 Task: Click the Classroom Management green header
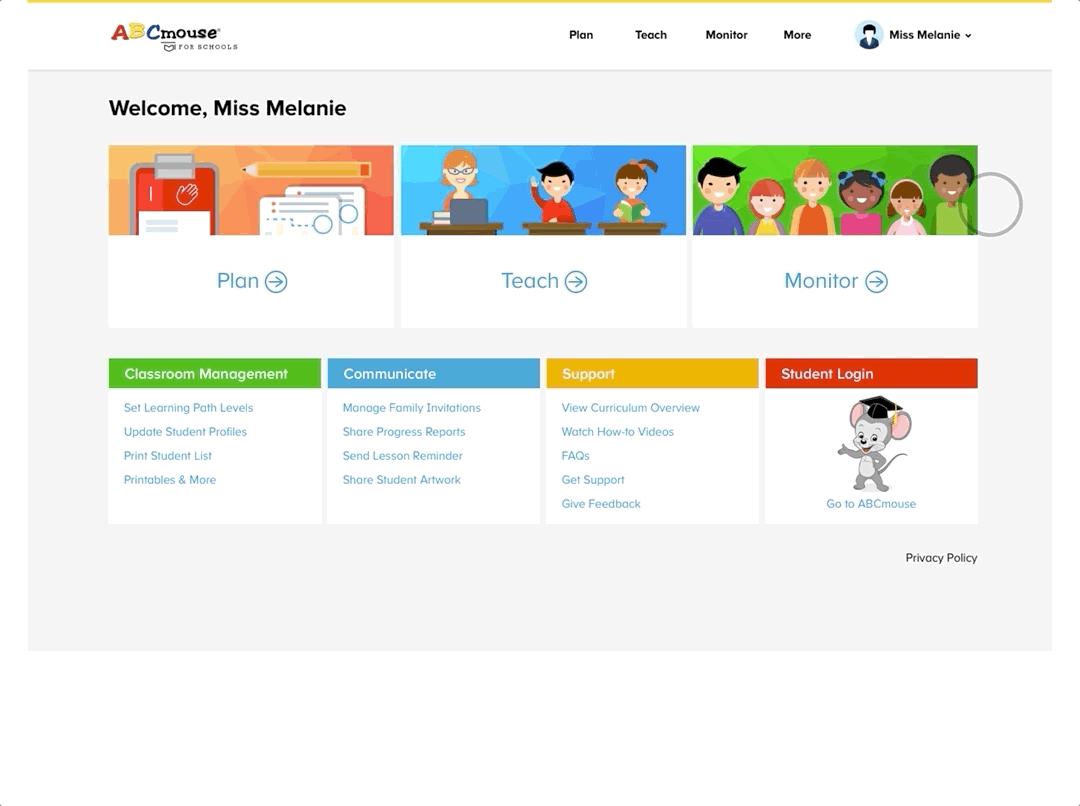214,373
